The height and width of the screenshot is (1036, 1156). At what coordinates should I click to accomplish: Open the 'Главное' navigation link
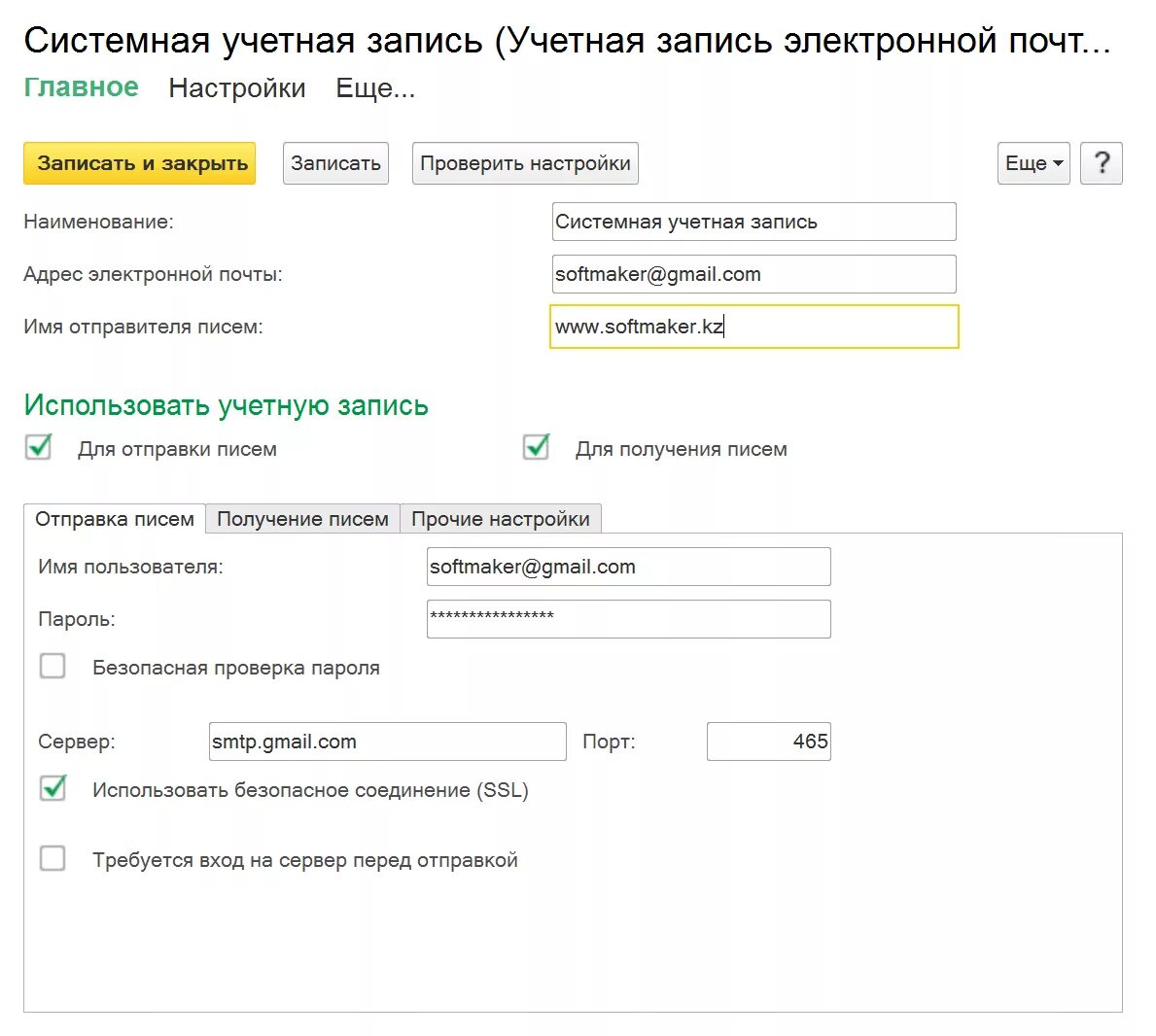81,86
